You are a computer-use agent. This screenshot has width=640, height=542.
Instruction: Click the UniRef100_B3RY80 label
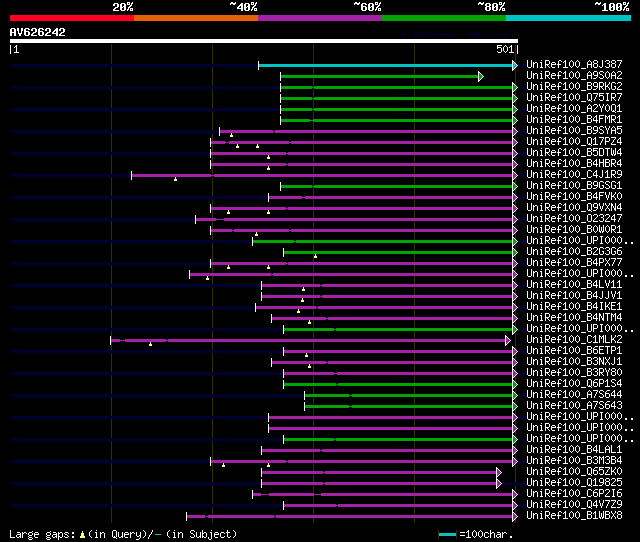[574, 373]
